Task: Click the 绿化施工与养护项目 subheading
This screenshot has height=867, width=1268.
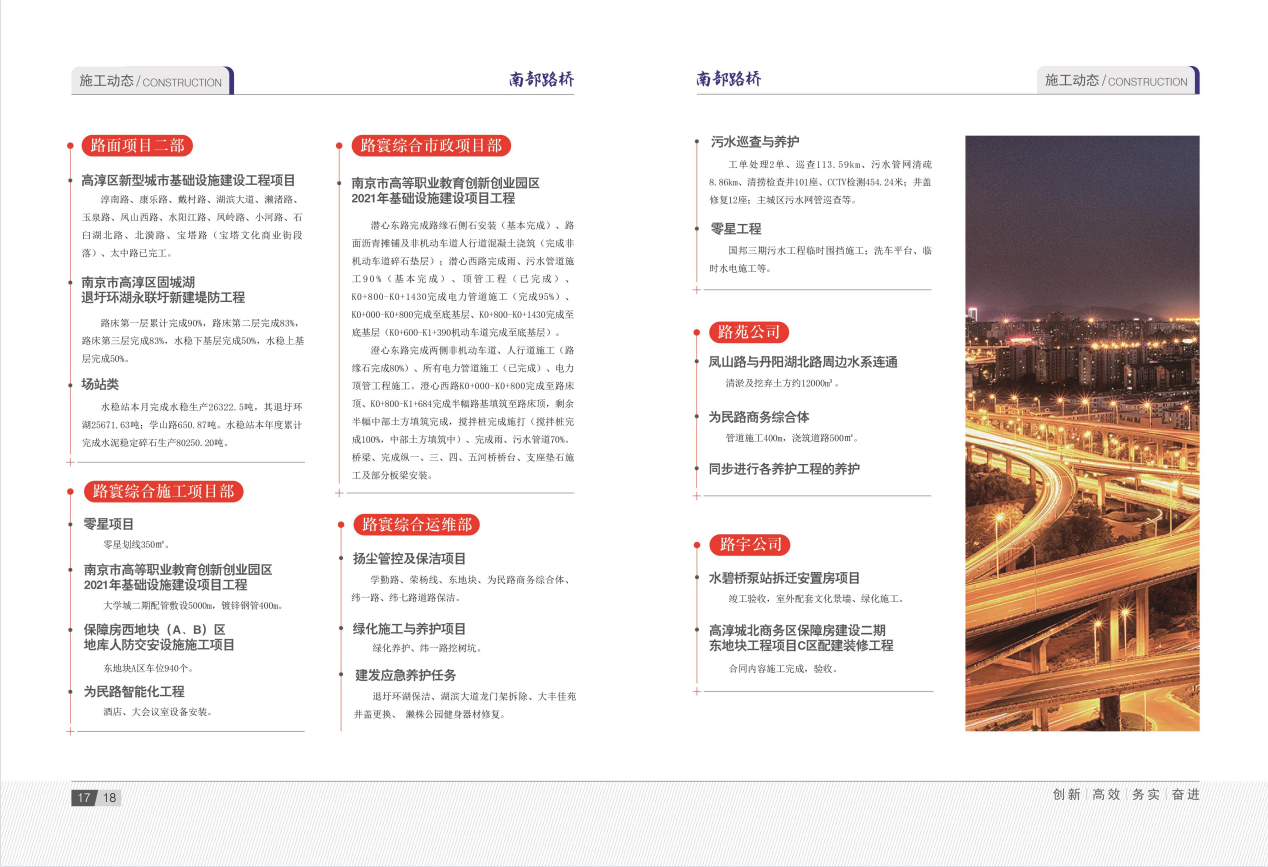Action: [409, 629]
